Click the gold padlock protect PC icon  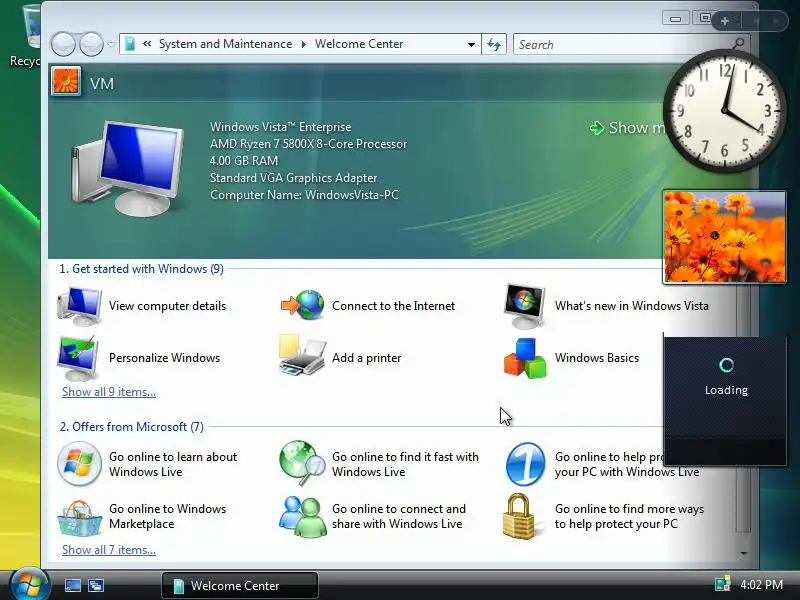point(519,516)
